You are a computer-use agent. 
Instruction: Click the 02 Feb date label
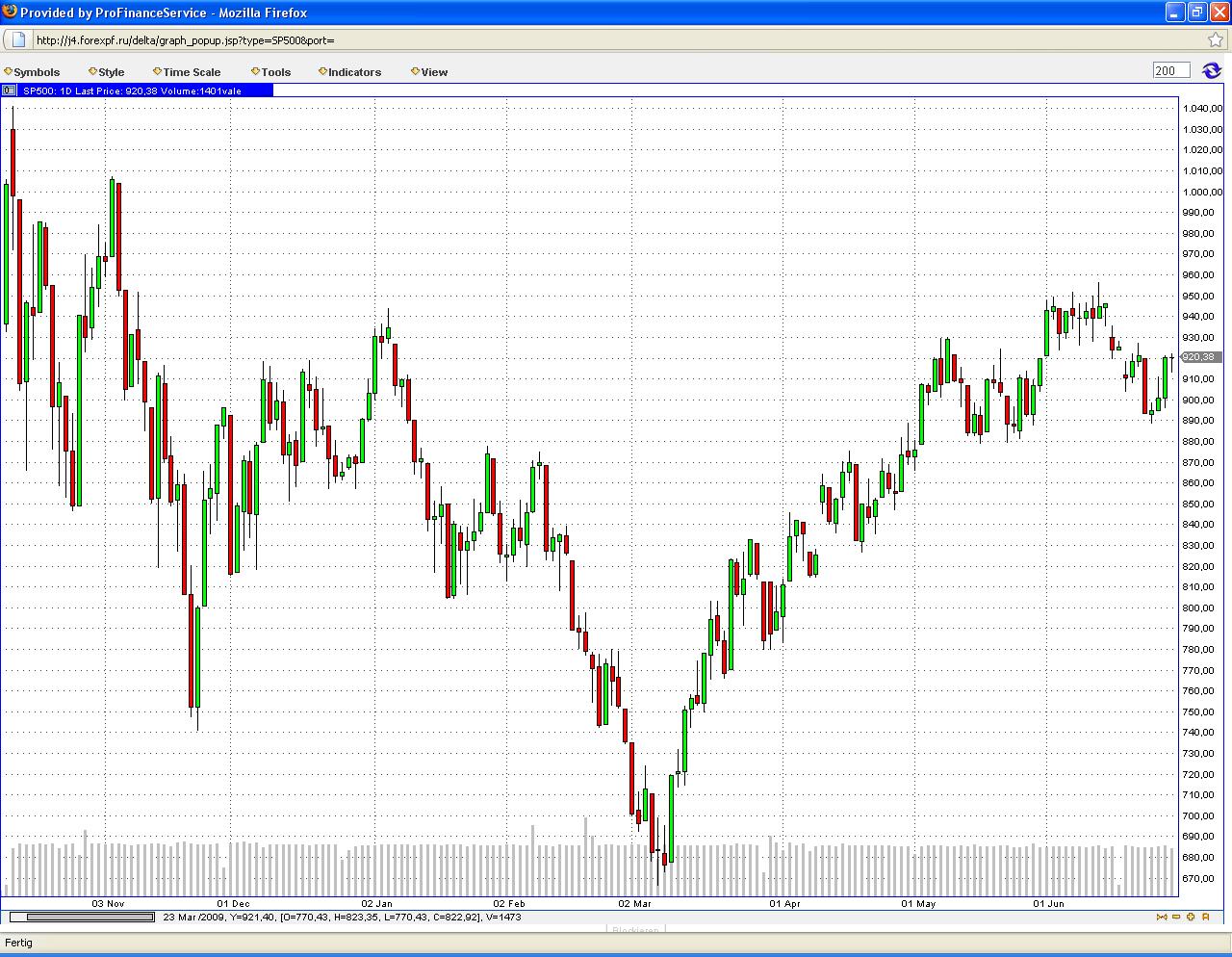[x=508, y=903]
